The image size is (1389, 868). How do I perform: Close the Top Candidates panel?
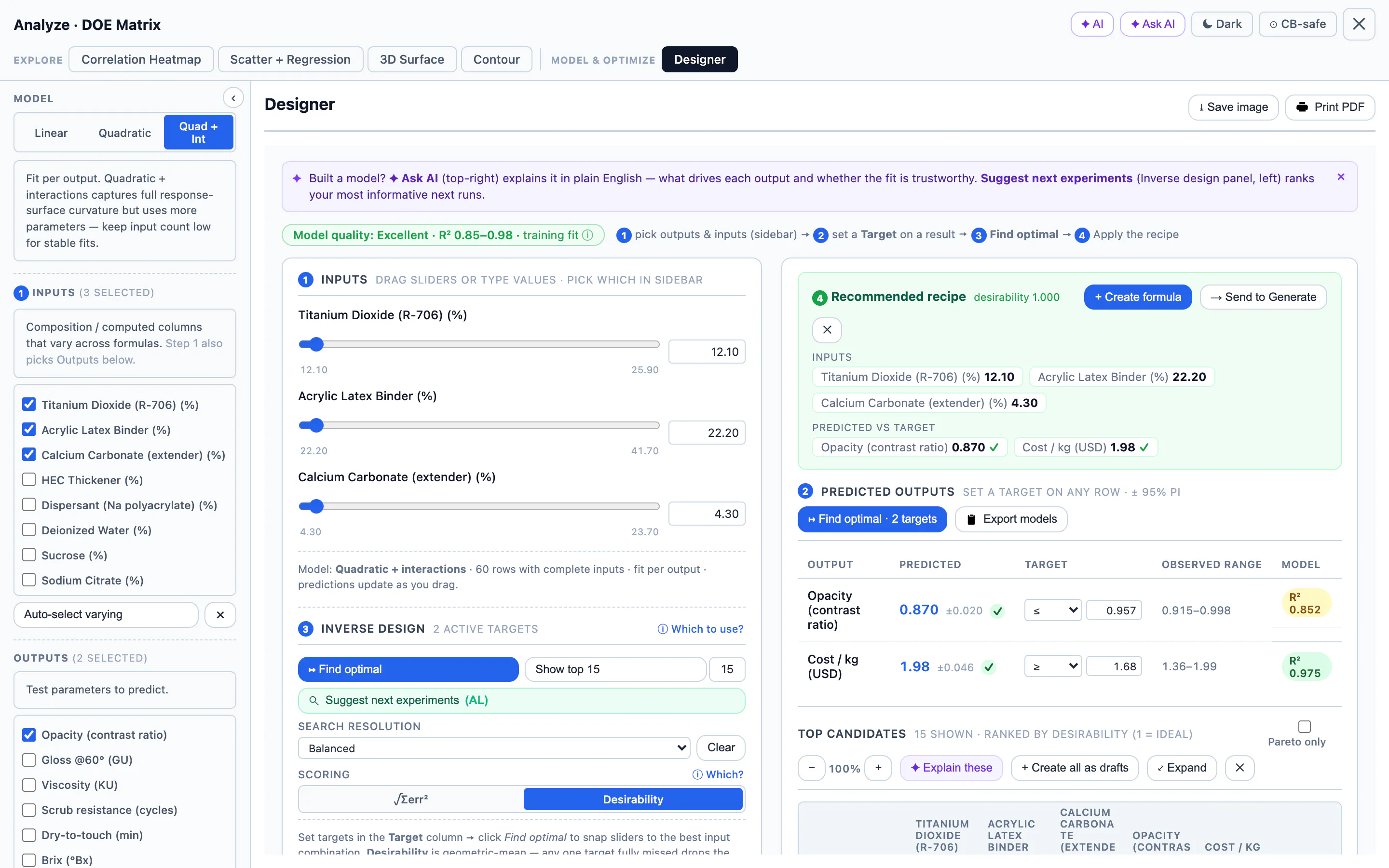(1239, 768)
